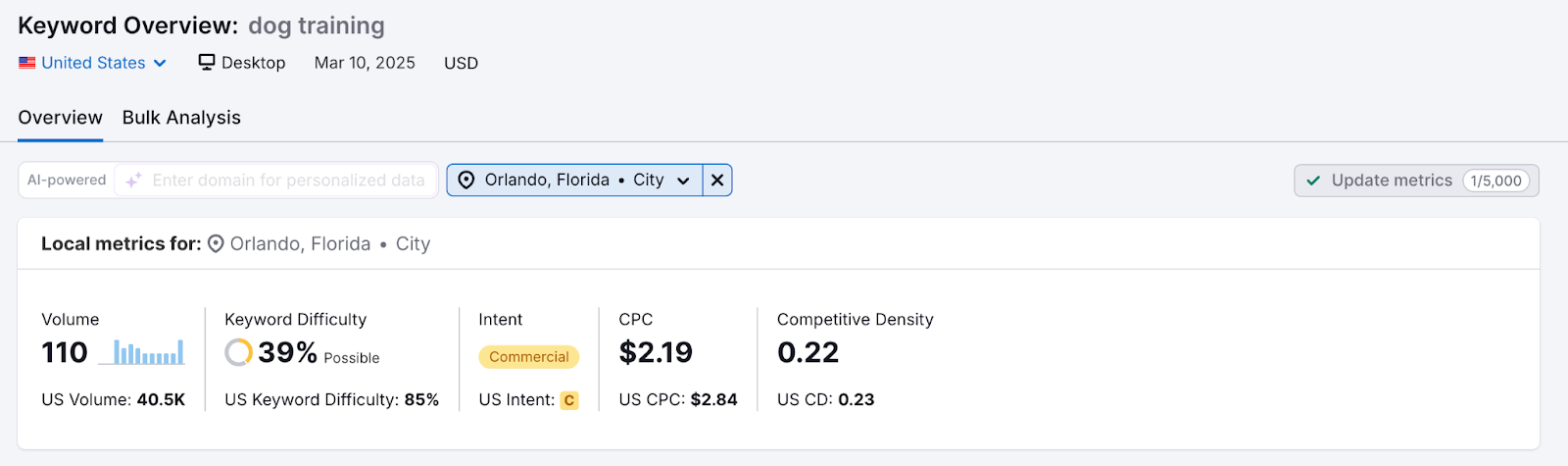The height and width of the screenshot is (466, 1568).
Task: Click the 1/5,000 usage counter badge
Action: [1495, 181]
